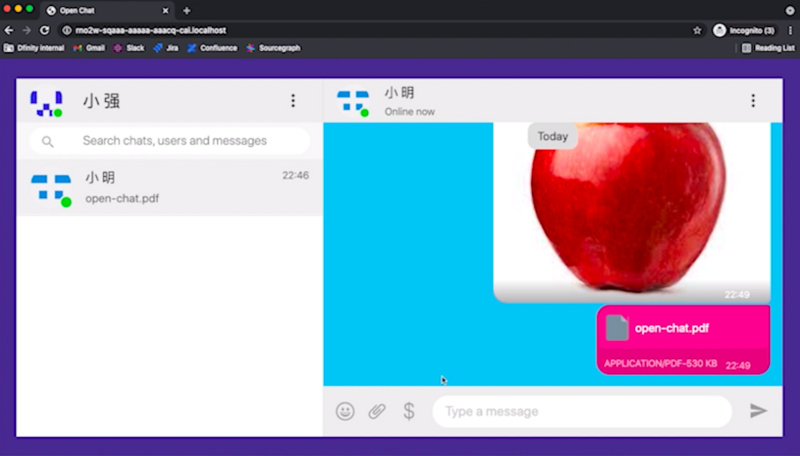Open the open-chat.pdf attachment link

(x=671, y=328)
